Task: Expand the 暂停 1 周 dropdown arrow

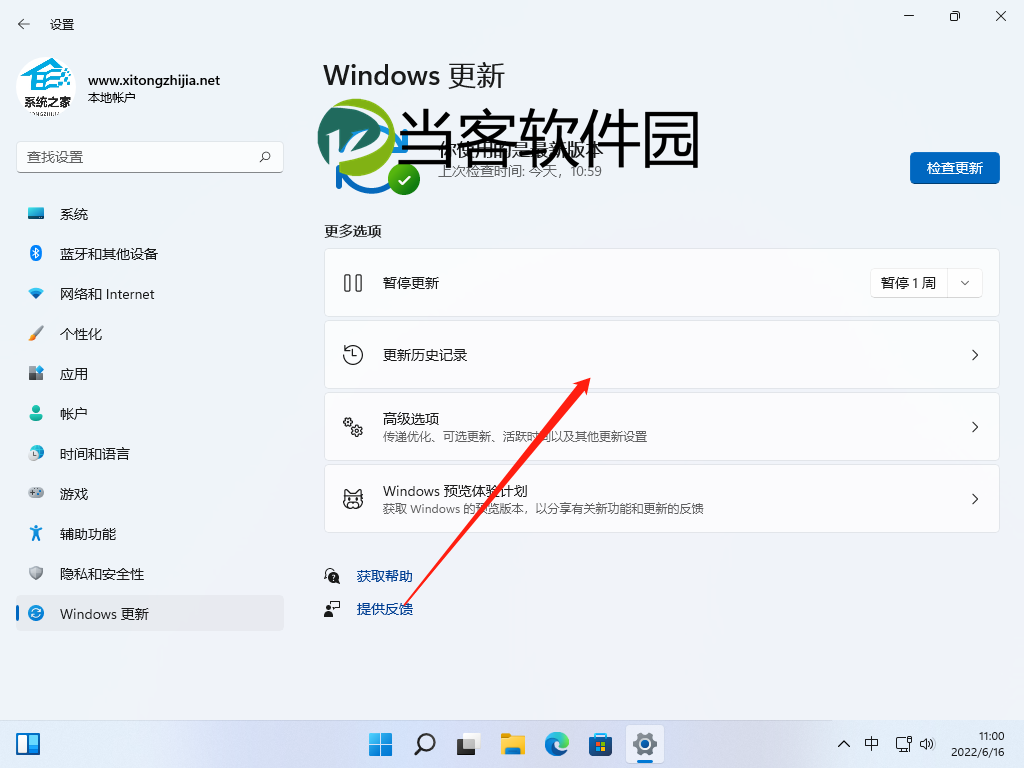Action: point(963,282)
